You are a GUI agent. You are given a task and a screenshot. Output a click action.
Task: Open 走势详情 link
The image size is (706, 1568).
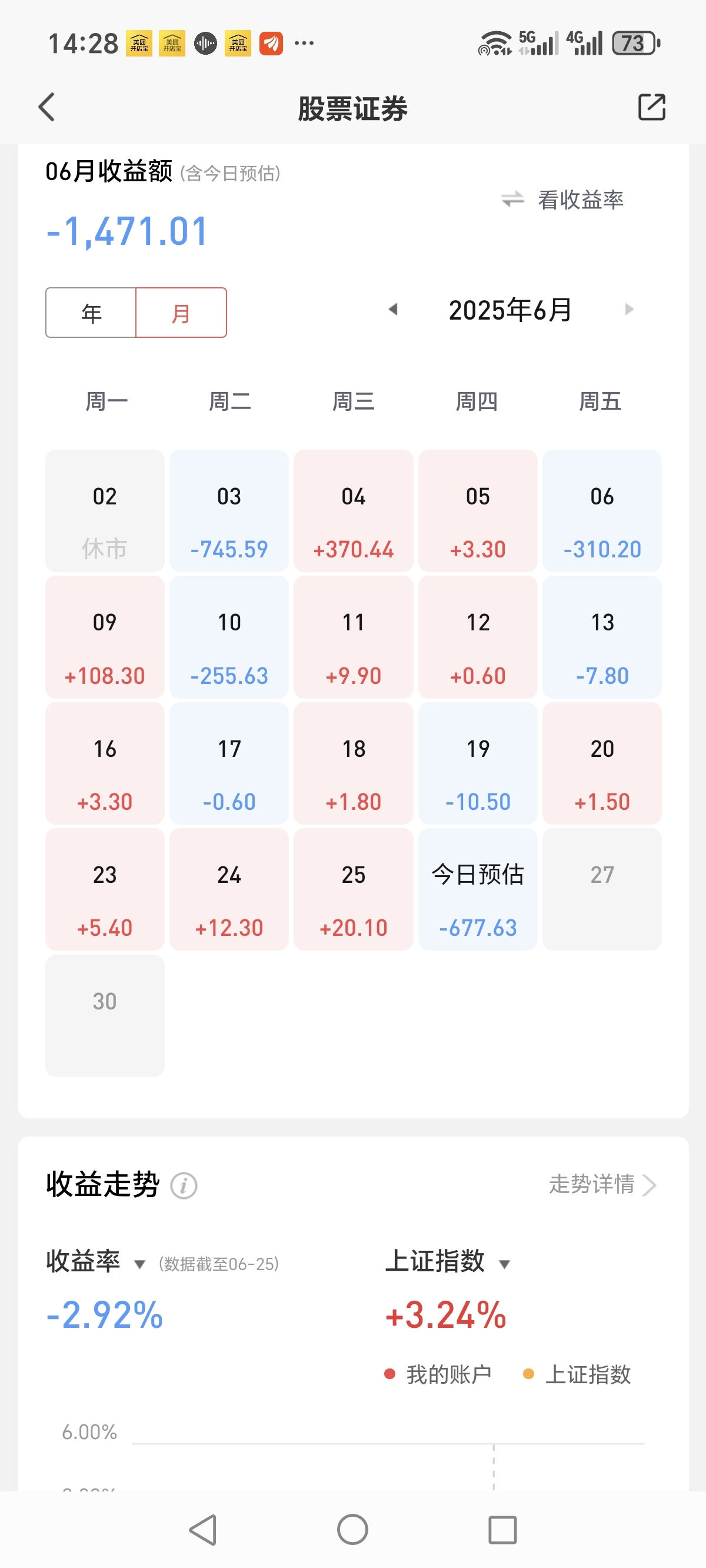coord(602,1184)
